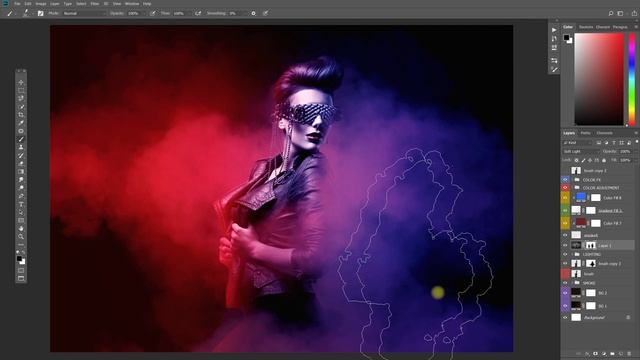This screenshot has height=360, width=640.
Task: Expand the COLOR FX group
Action: 571,180
